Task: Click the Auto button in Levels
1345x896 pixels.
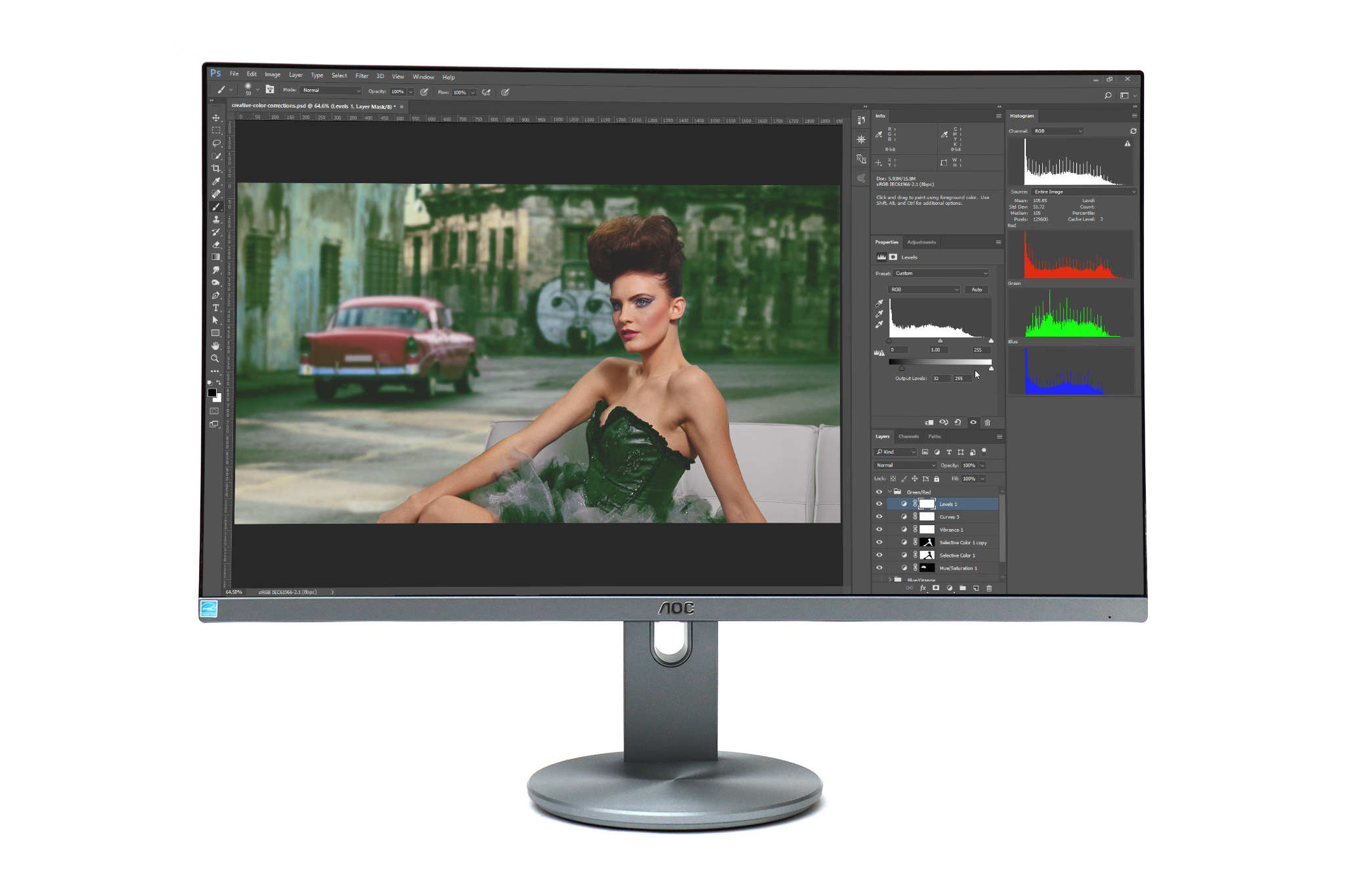Action: click(x=977, y=289)
